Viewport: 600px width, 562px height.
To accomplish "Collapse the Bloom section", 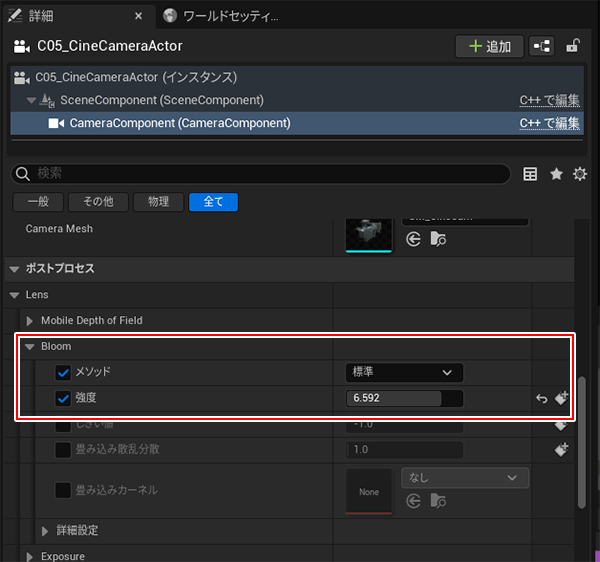I will [x=30, y=346].
